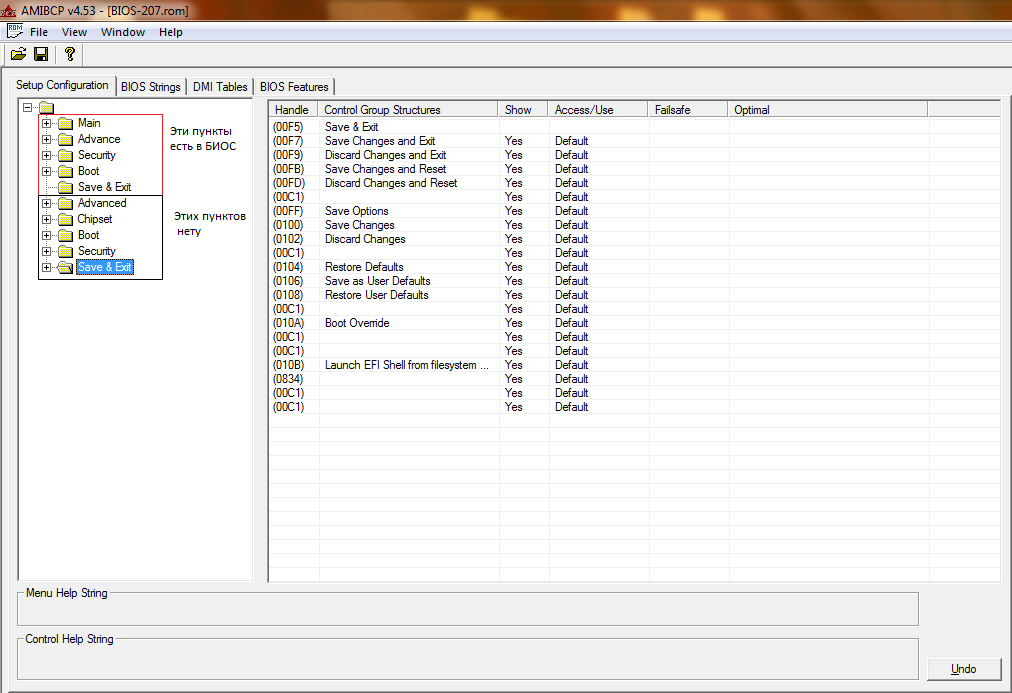Select the Restore Defaults row
1012x693 pixels.
tap(364, 267)
